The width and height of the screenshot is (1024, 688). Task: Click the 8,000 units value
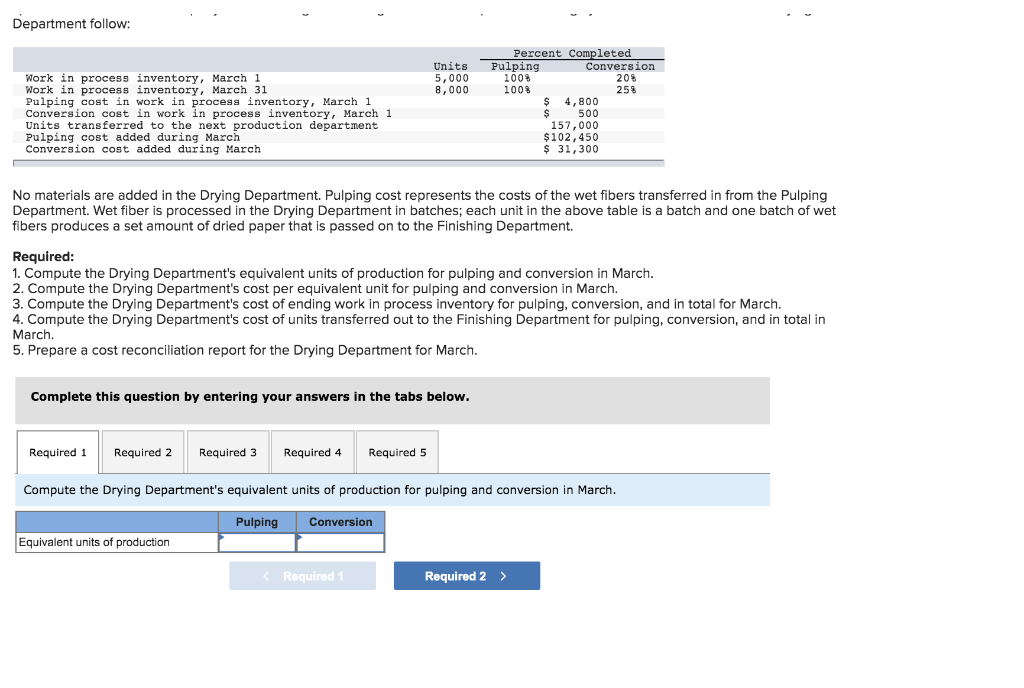(x=452, y=90)
